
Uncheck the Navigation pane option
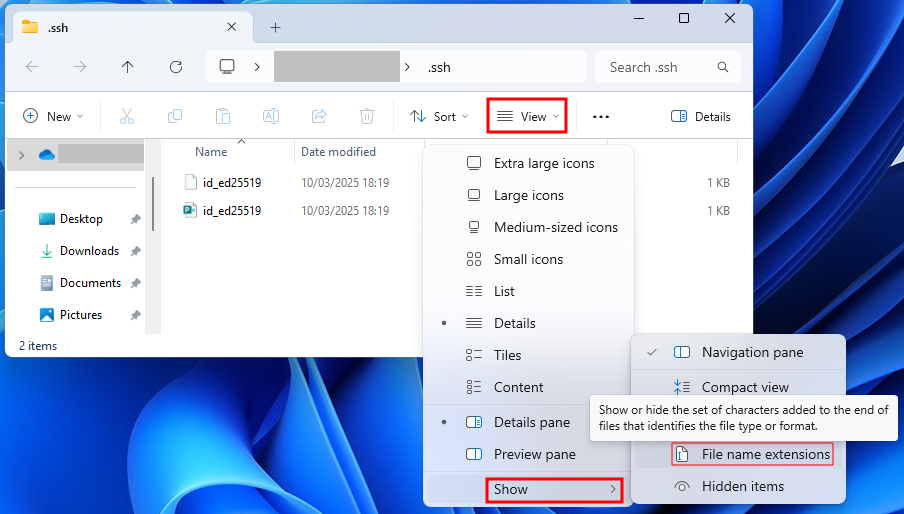751,352
